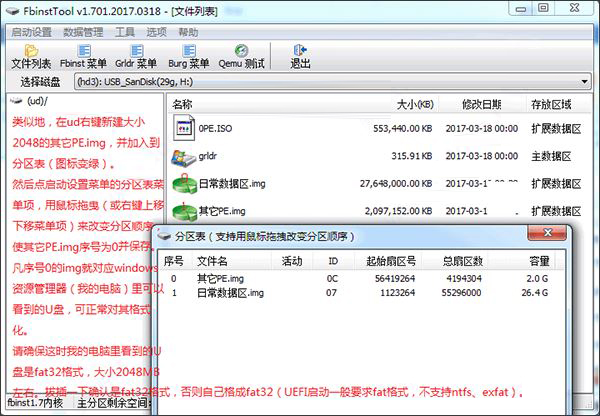Click the 序号 column header in 分区表
600x416 pixels.
click(174, 261)
